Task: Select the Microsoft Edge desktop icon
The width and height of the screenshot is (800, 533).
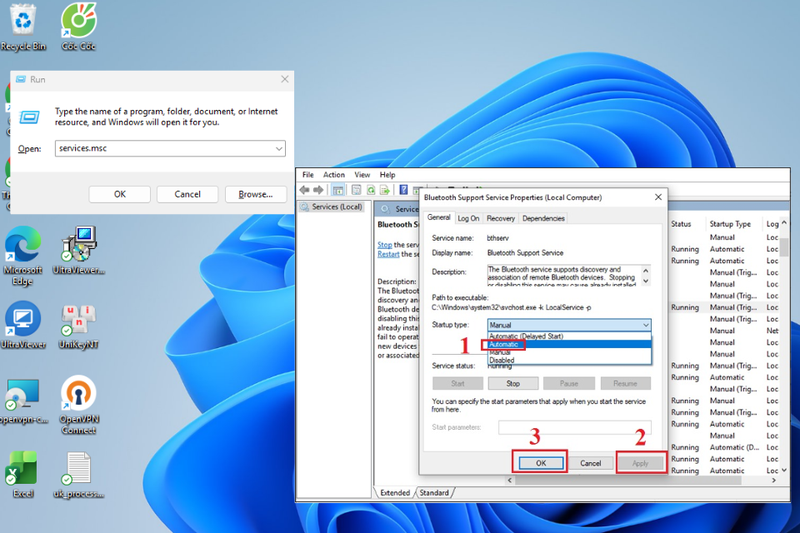Action: (x=23, y=256)
